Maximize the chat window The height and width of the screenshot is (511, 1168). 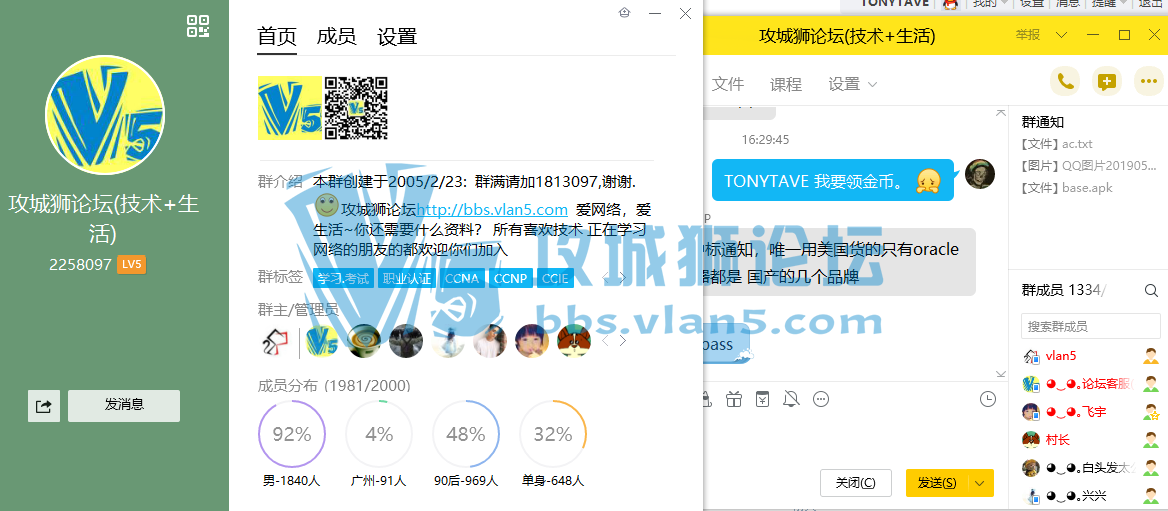1125,35
